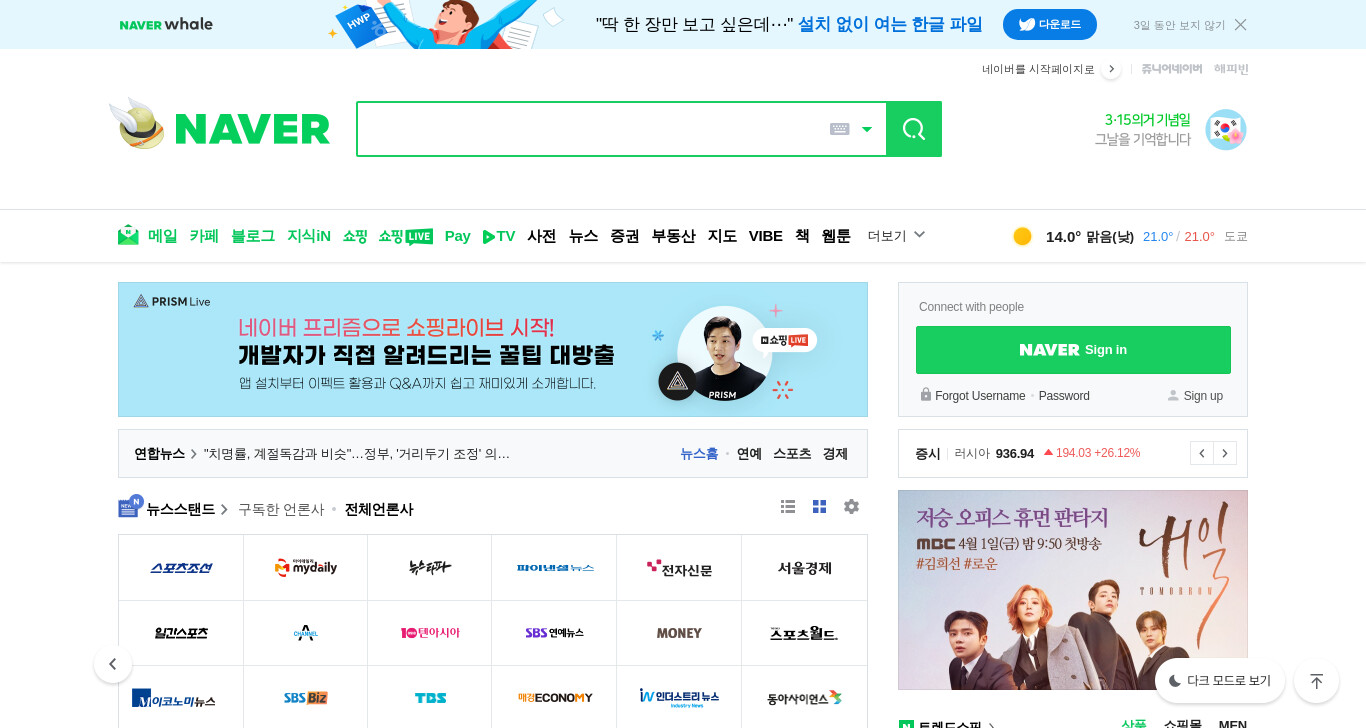Viewport: 1366px width, 728px height.
Task: Toggle dark mode view button
Action: tap(1220, 681)
